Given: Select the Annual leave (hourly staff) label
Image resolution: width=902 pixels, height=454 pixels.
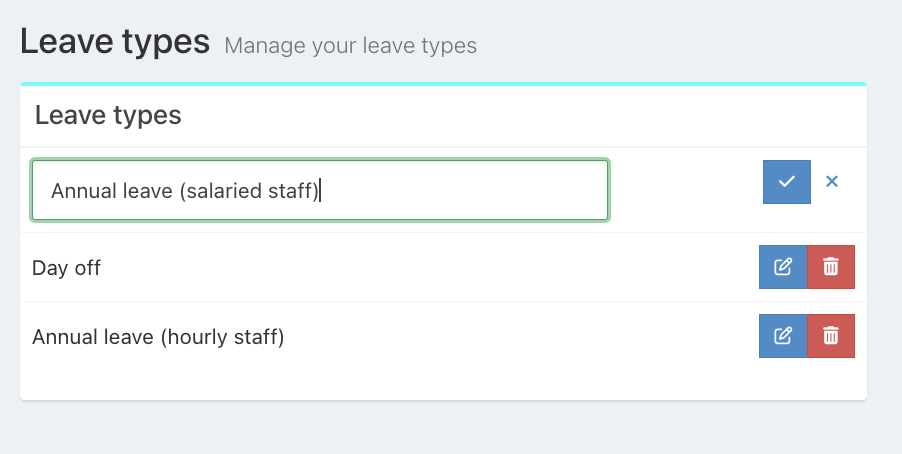Looking at the screenshot, I should coord(158,338).
